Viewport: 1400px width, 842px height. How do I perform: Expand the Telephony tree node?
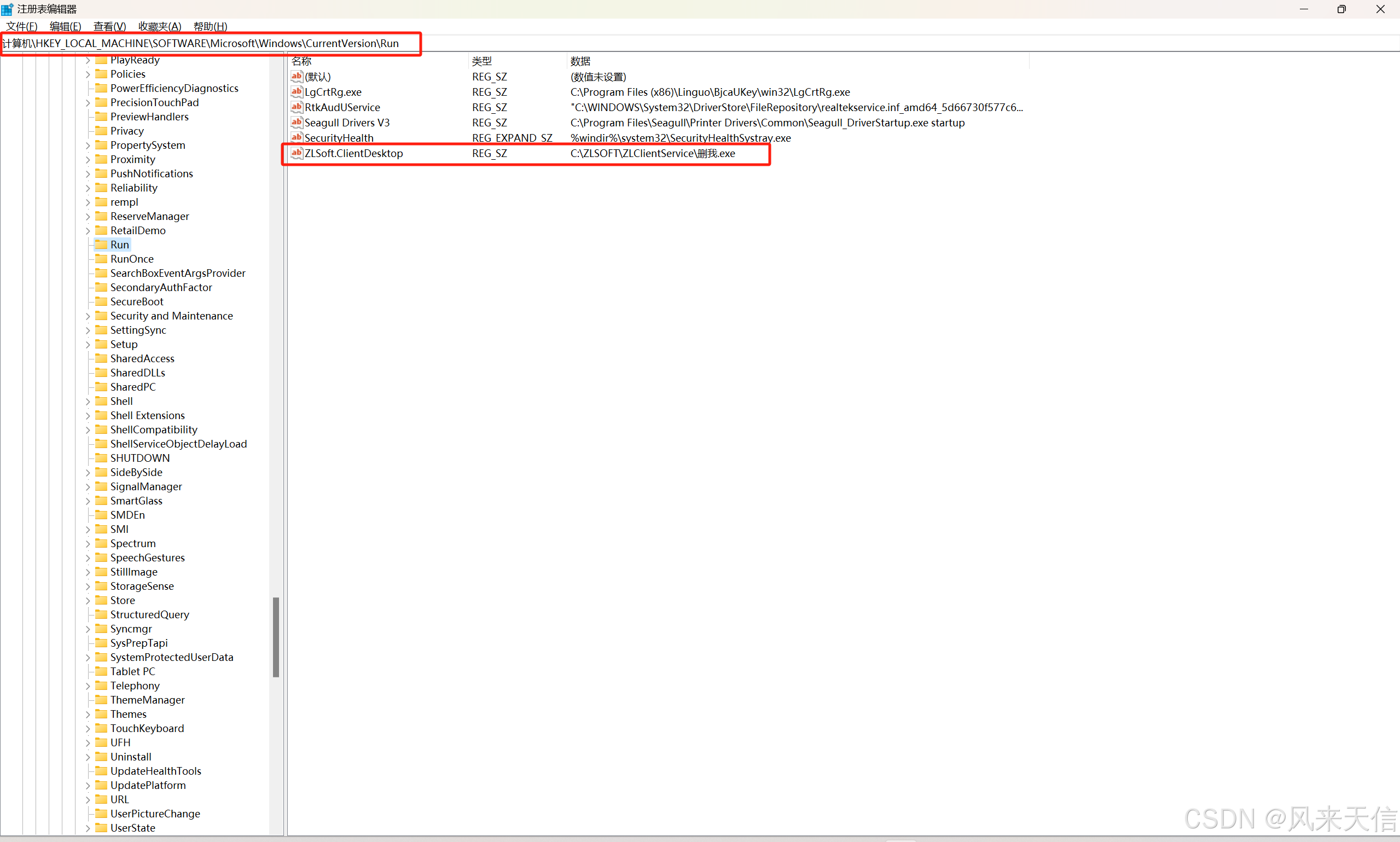coord(88,686)
